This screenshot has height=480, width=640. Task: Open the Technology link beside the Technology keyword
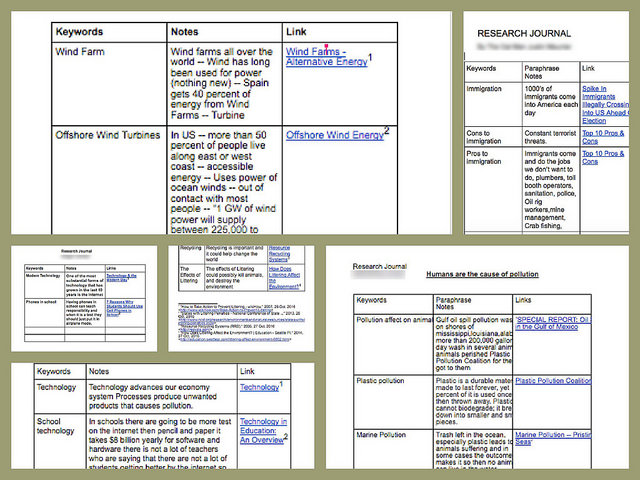click(x=260, y=387)
